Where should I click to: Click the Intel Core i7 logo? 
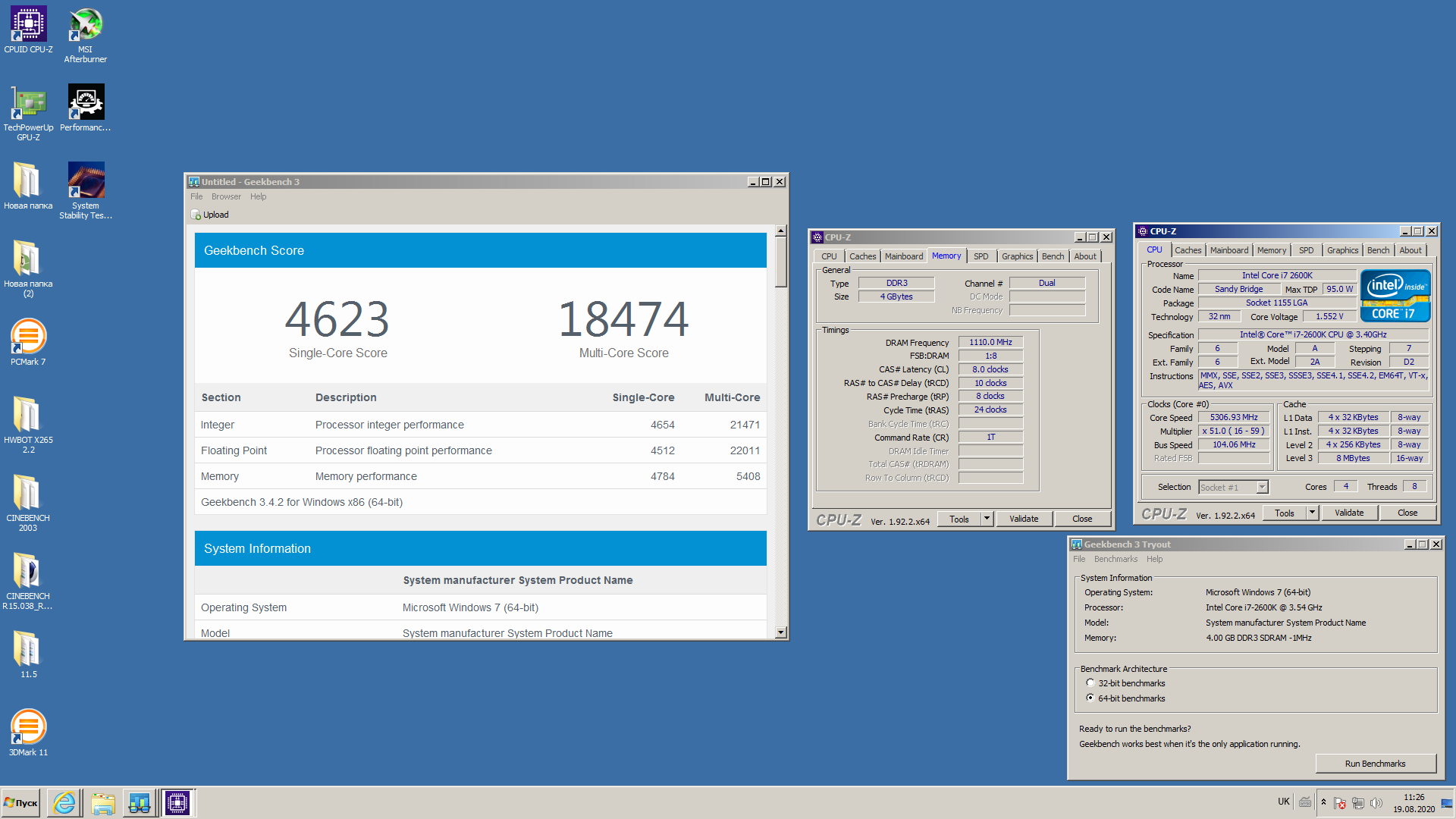[x=1395, y=296]
